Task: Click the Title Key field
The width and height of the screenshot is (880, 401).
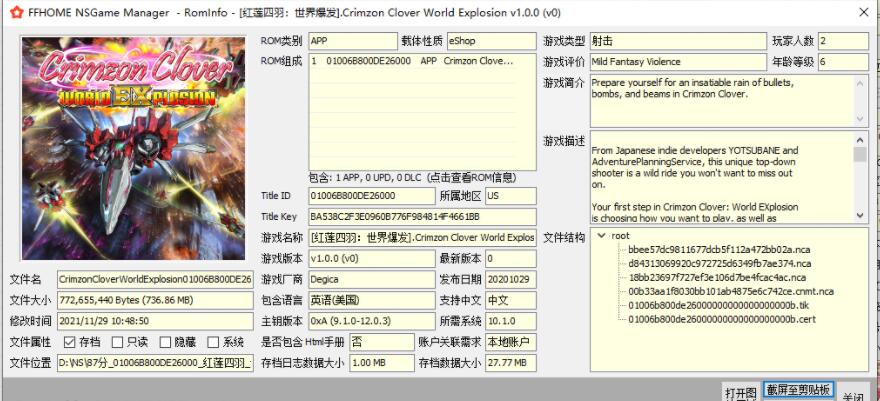Action: click(x=423, y=217)
